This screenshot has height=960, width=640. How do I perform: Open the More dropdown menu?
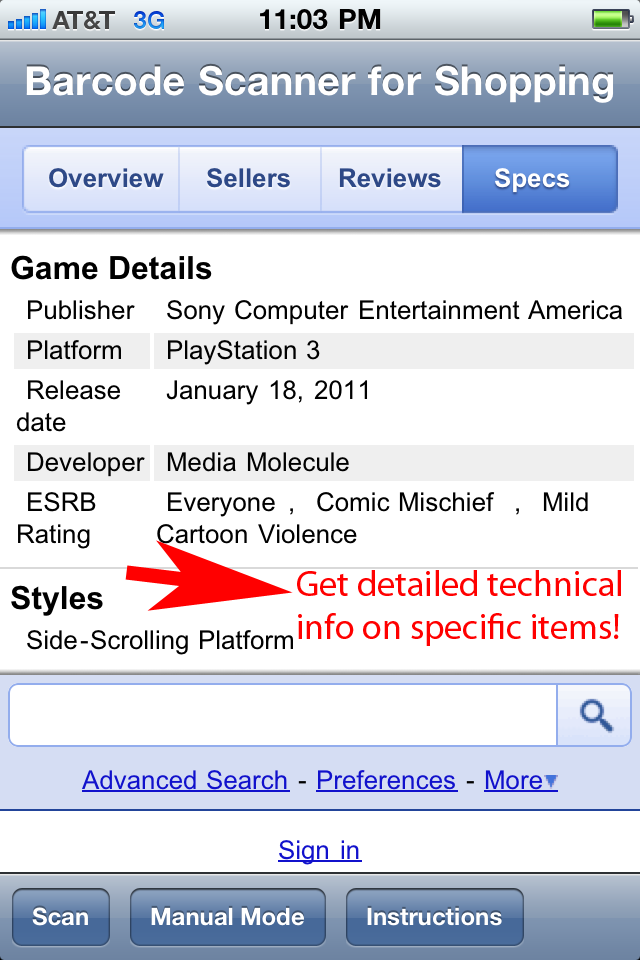pyautogui.click(x=520, y=780)
